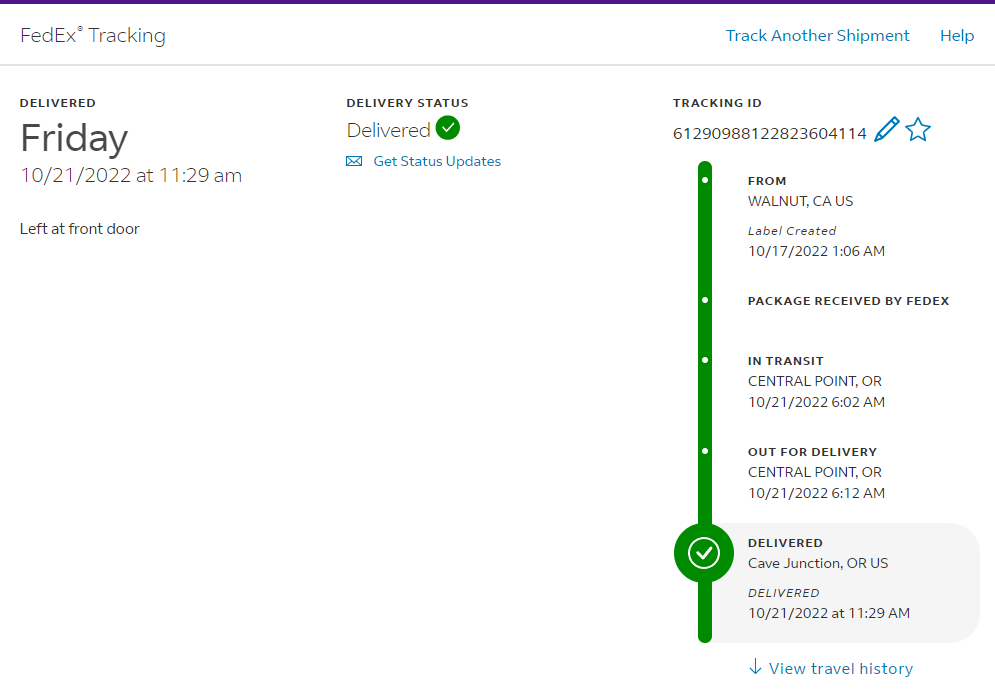Click the 'Left at front door' note

click(80, 229)
